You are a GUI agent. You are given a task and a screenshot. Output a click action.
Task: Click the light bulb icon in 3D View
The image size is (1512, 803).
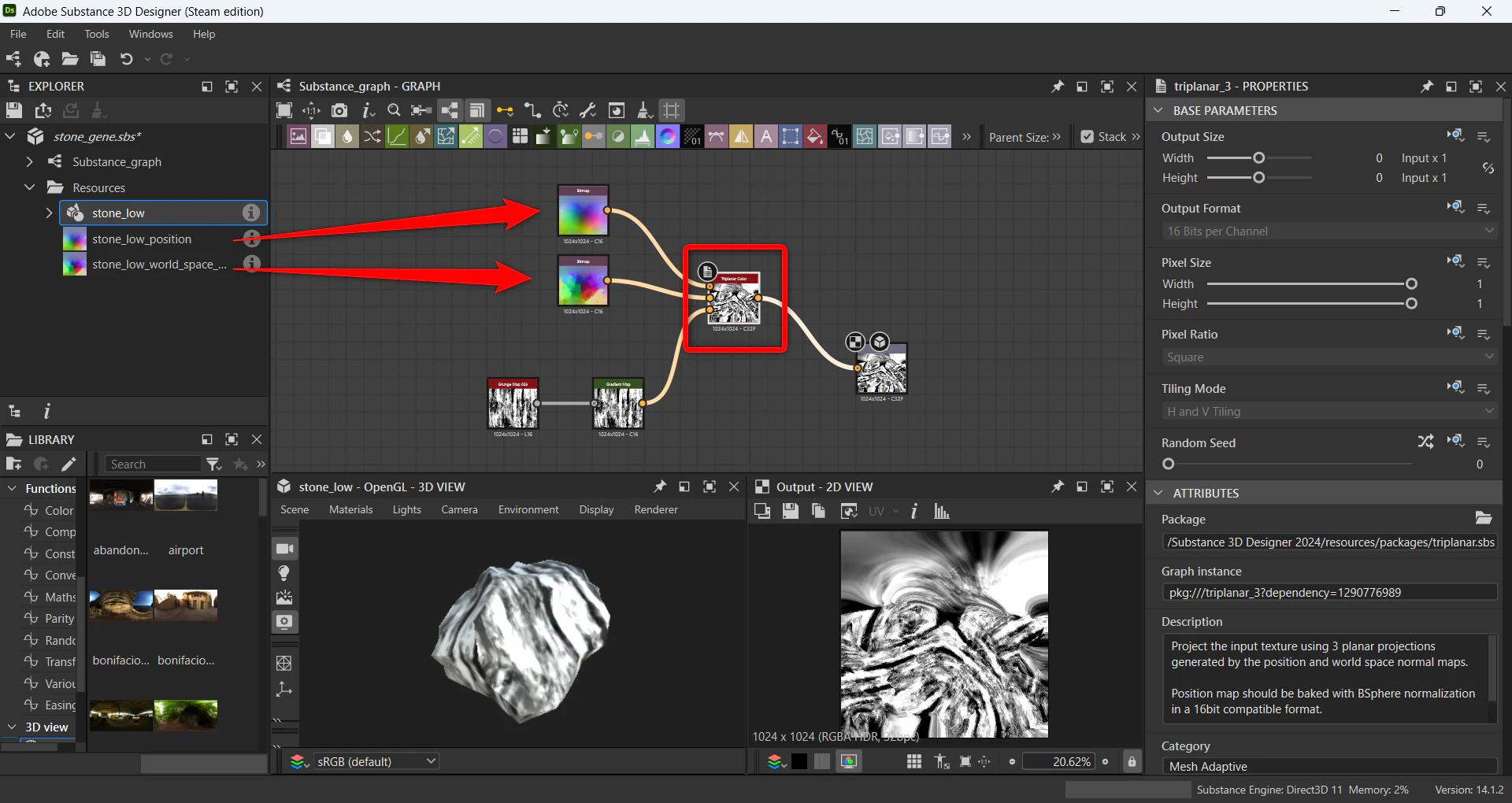click(284, 572)
